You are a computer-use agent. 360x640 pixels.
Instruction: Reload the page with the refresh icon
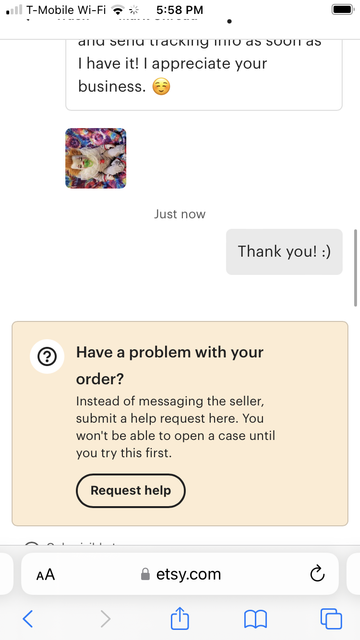pyautogui.click(x=317, y=574)
